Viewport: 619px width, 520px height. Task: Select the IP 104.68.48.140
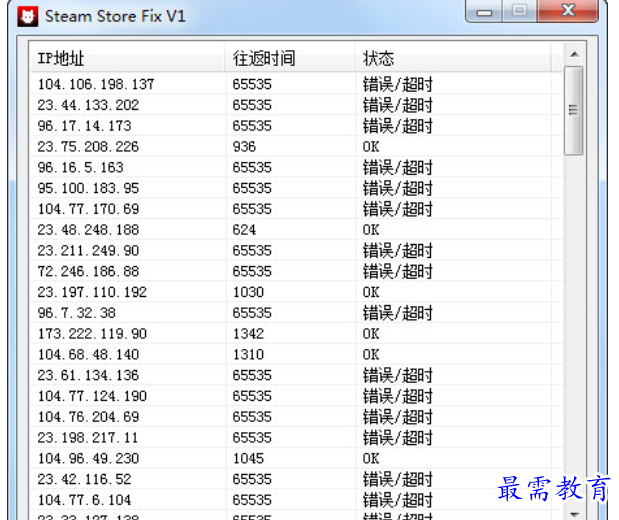tap(88, 355)
